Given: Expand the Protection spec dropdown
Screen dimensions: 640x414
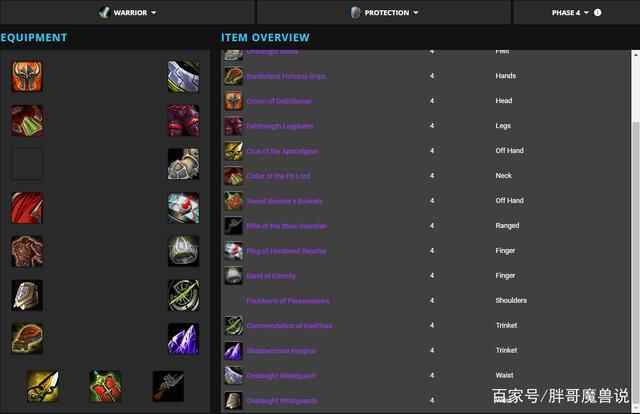Looking at the screenshot, I should [x=384, y=13].
